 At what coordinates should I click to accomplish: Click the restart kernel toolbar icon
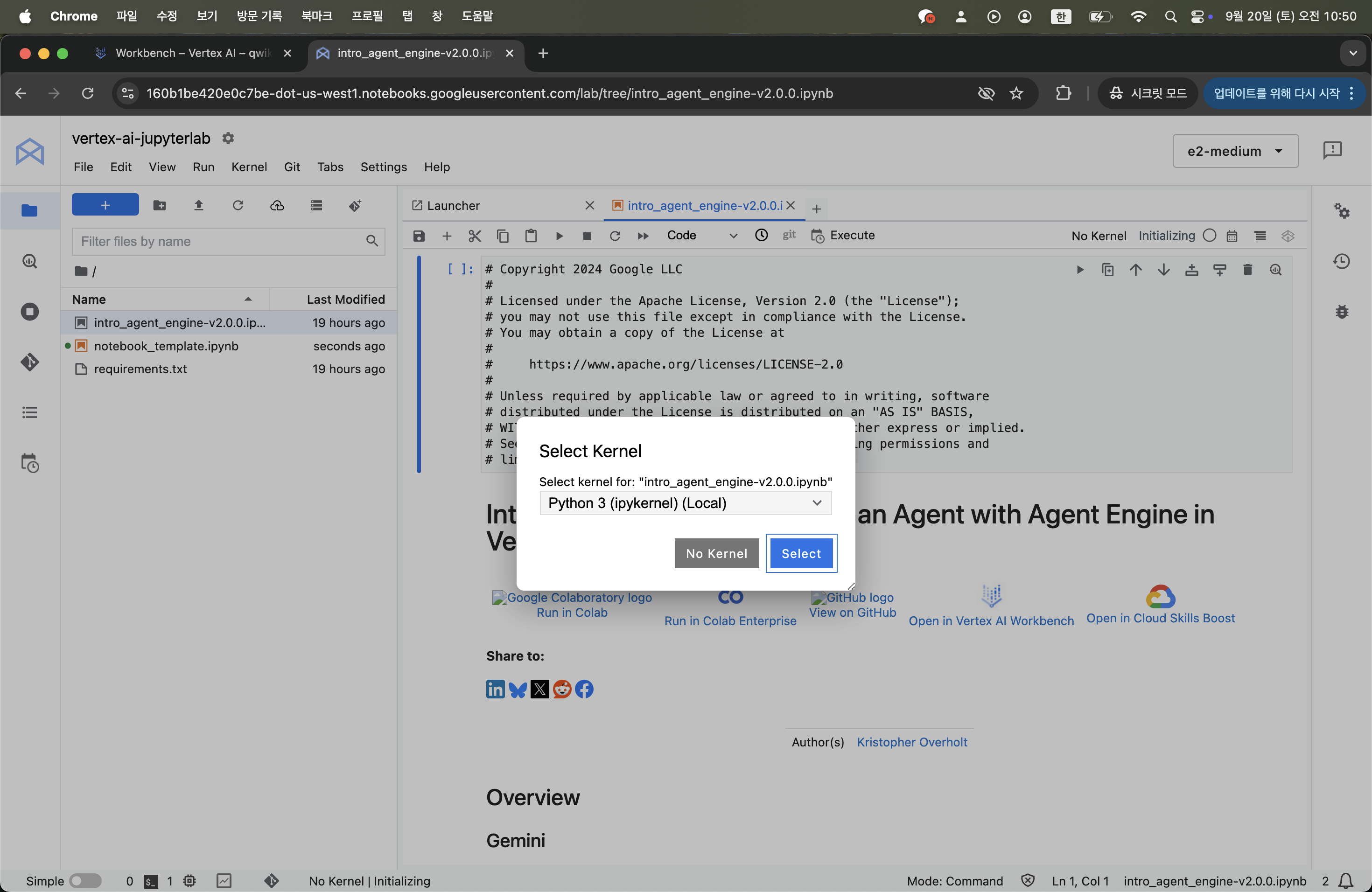pyautogui.click(x=615, y=236)
